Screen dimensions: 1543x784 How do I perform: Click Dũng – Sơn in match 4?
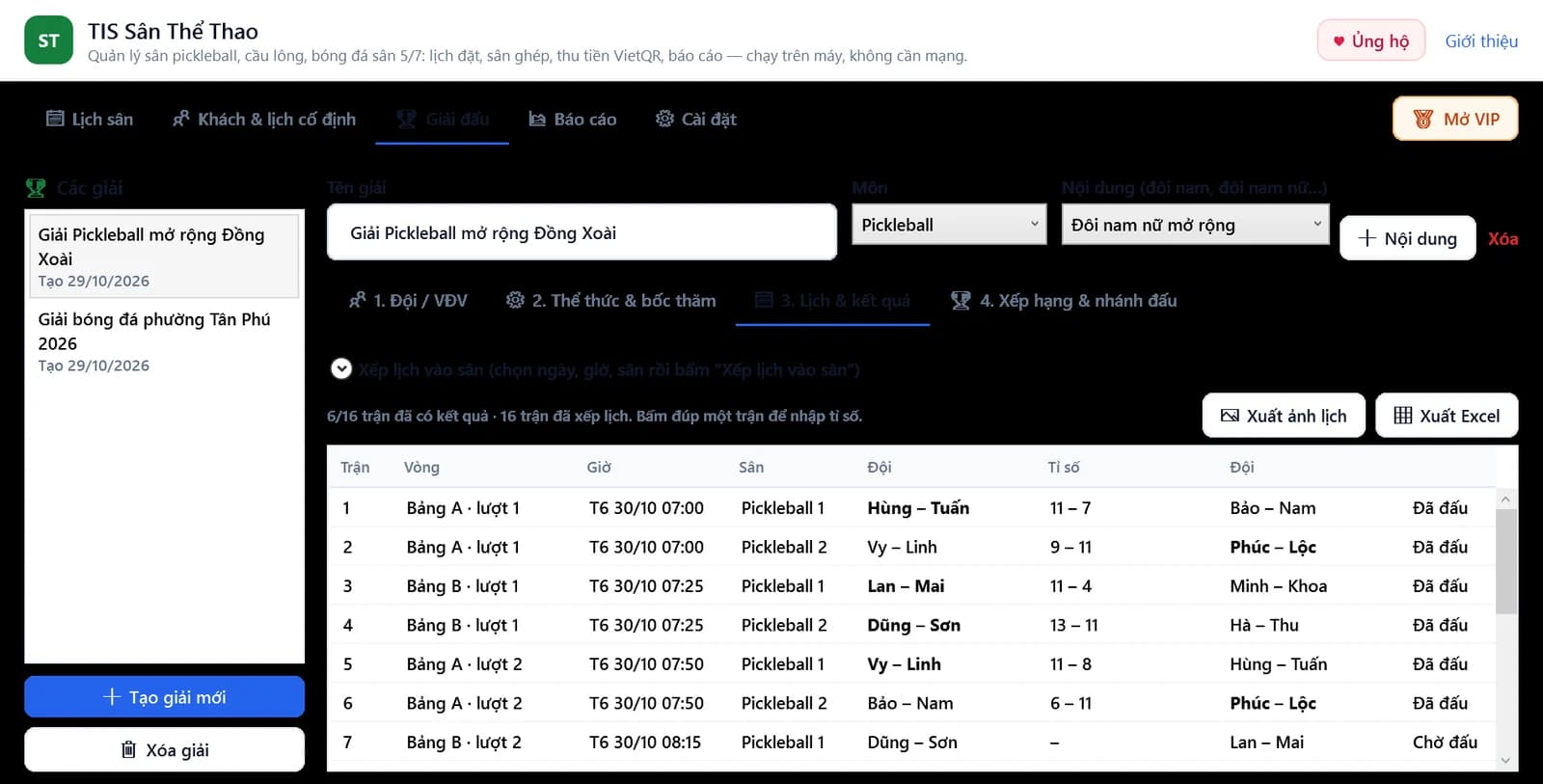tap(913, 625)
